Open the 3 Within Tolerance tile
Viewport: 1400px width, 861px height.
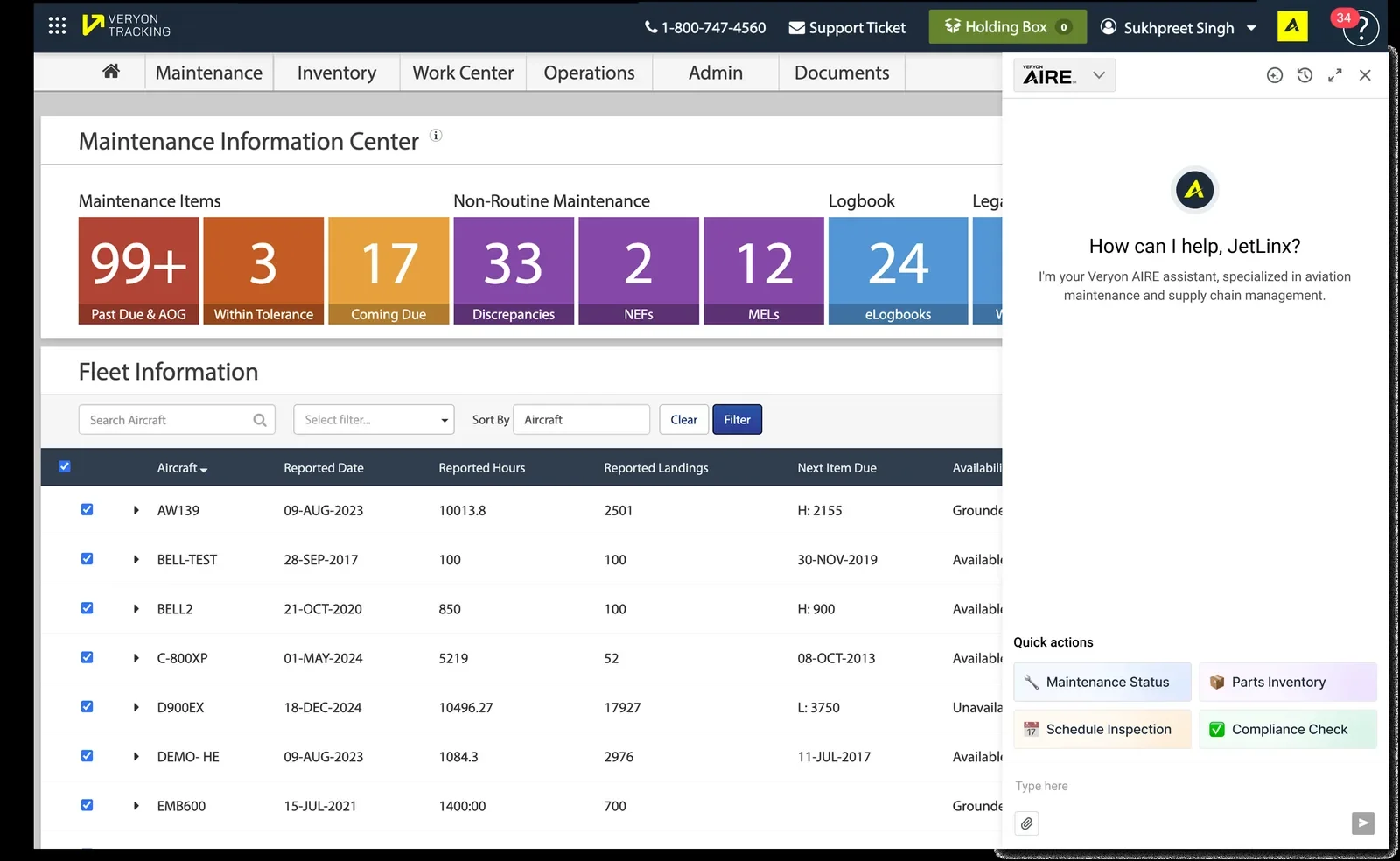[x=263, y=270]
